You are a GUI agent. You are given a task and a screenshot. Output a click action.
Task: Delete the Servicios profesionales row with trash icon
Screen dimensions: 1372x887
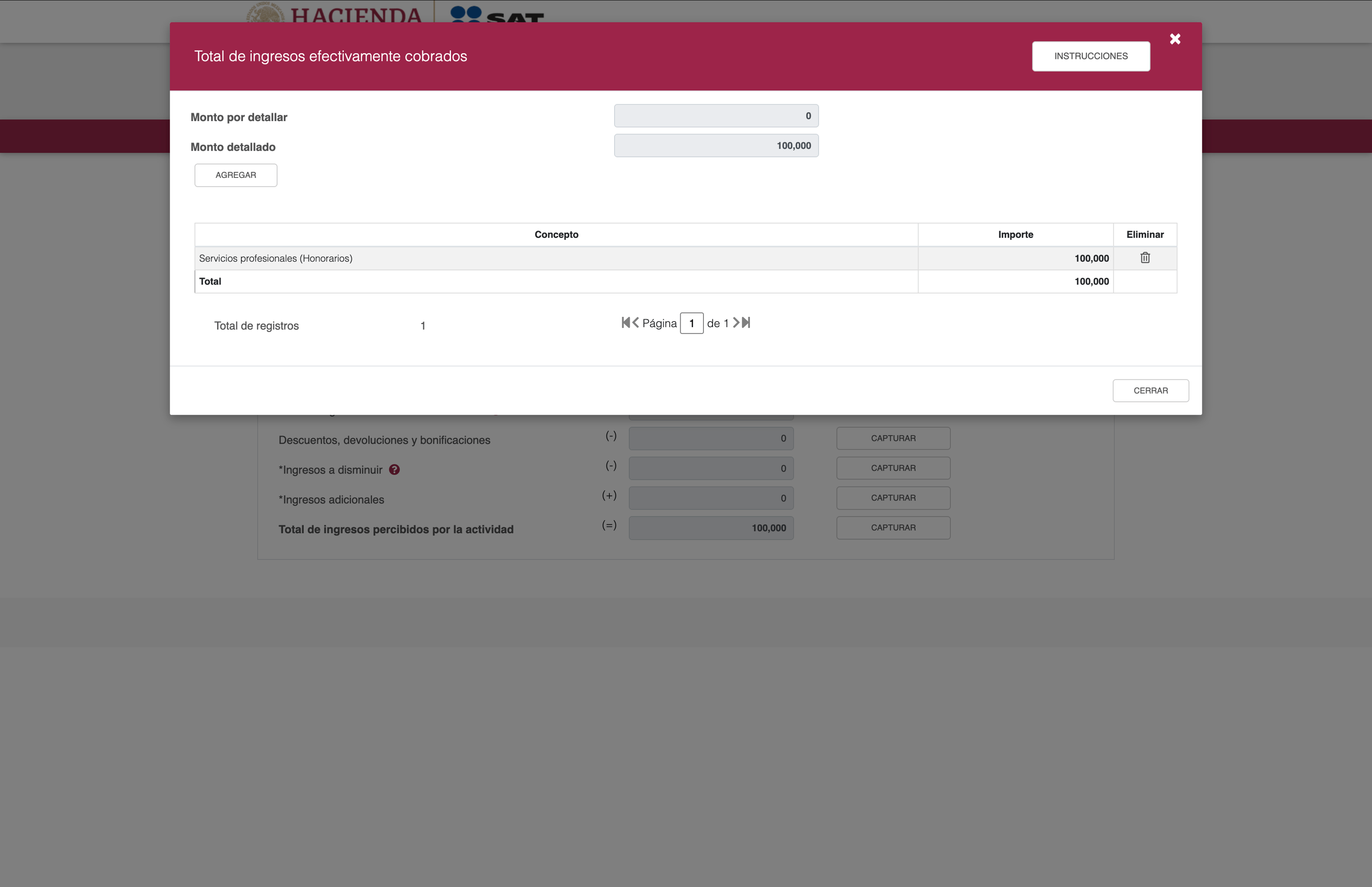tap(1145, 258)
